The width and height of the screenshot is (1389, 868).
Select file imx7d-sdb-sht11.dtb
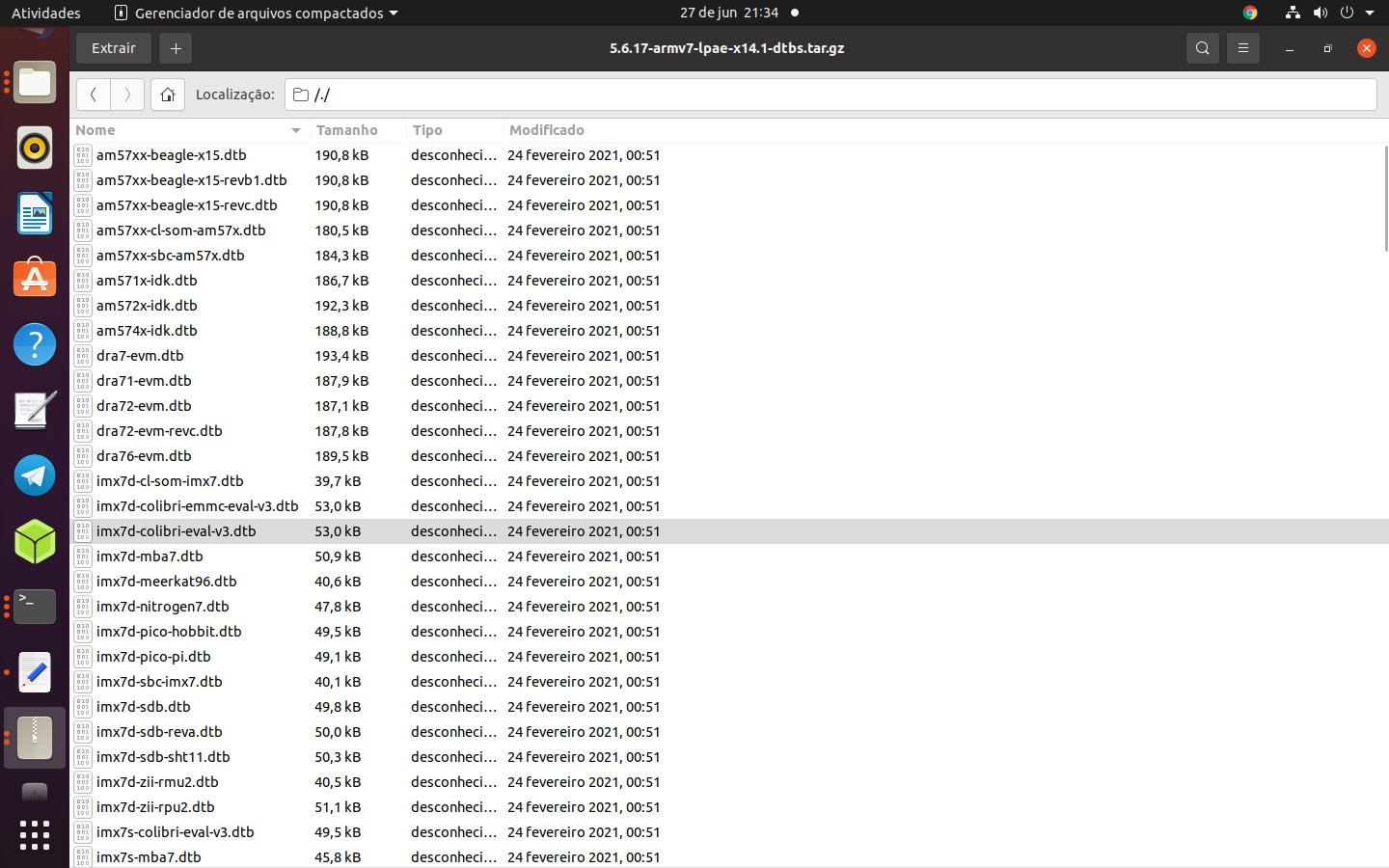click(x=730, y=757)
